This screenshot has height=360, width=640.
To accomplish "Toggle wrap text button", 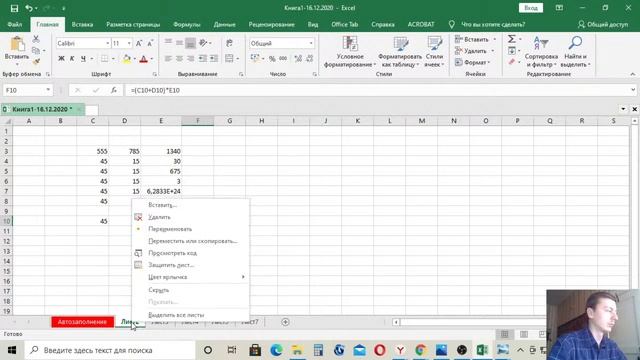I will (x=229, y=43).
